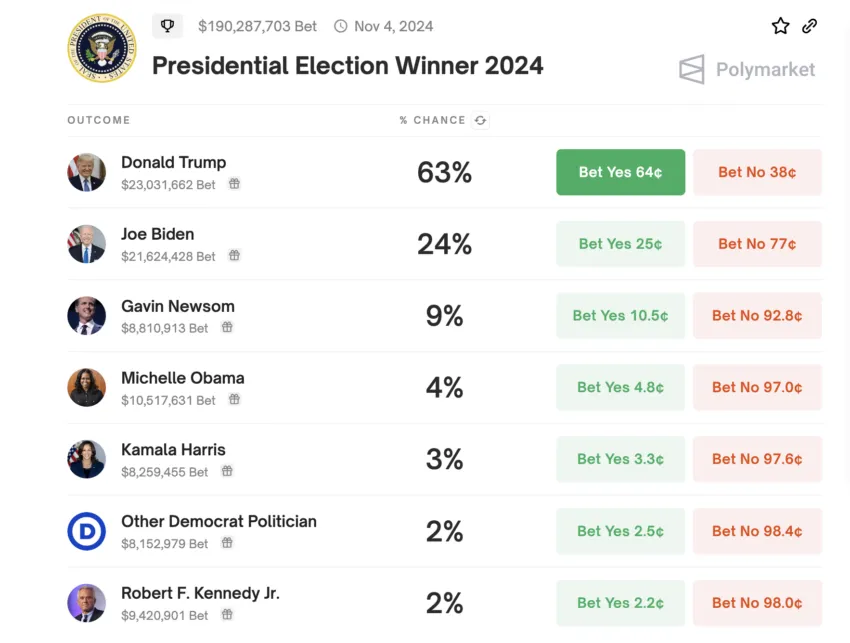
Task: Click the star icon to favorite this market
Action: [780, 26]
